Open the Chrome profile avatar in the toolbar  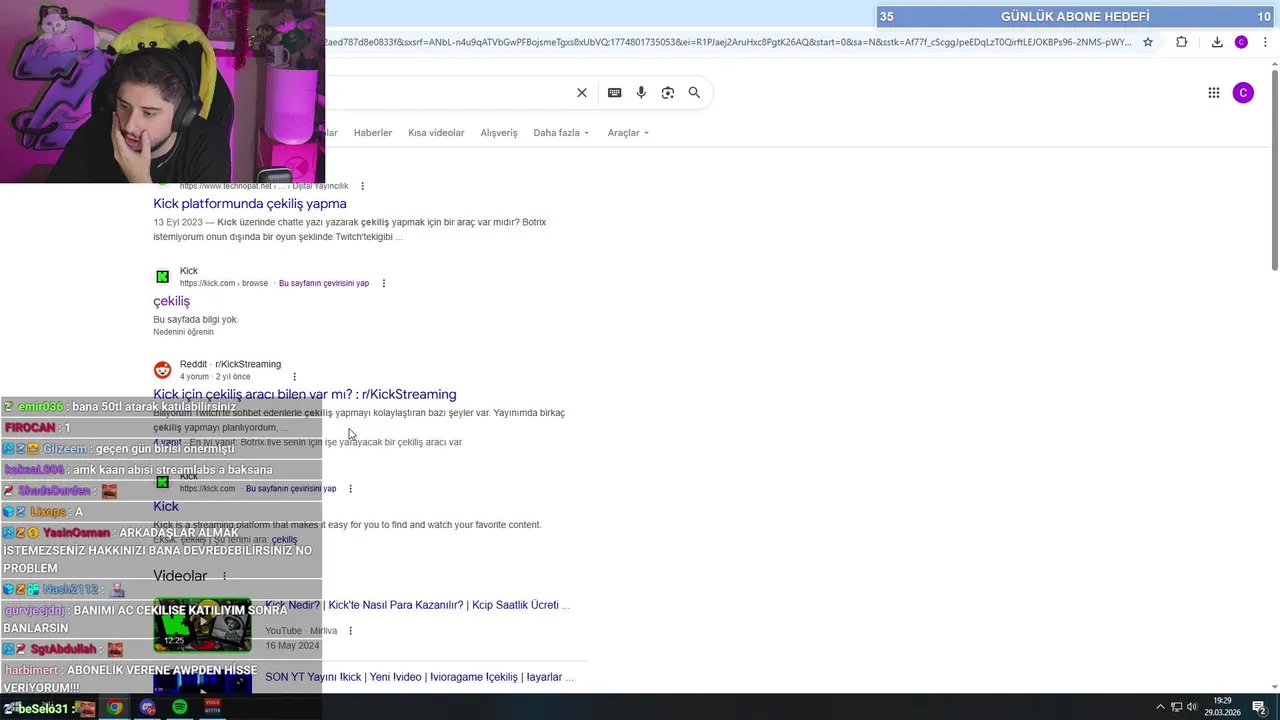[x=1241, y=42]
